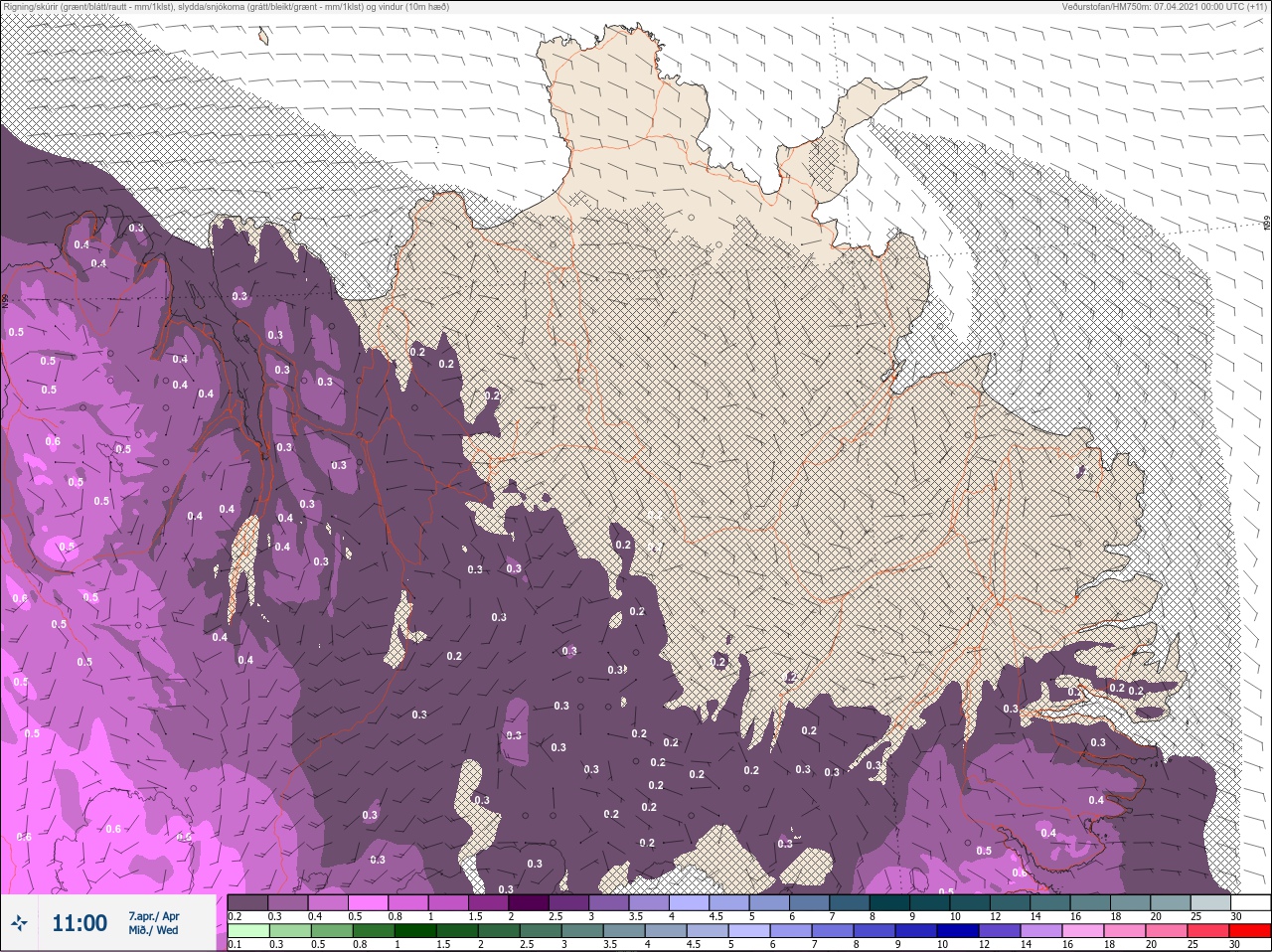
Task: Pick lower legend blue swatch starting at 7
Action: (833, 931)
